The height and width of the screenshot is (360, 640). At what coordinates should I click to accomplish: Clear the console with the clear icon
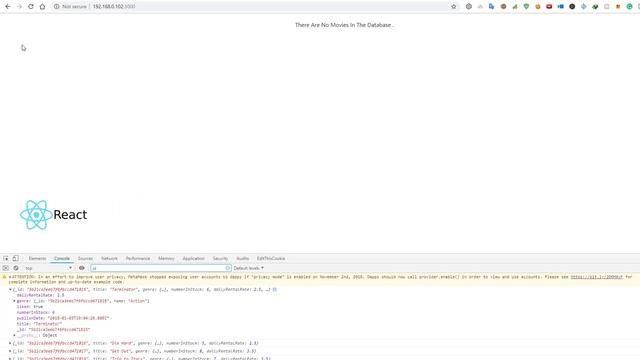[16, 268]
